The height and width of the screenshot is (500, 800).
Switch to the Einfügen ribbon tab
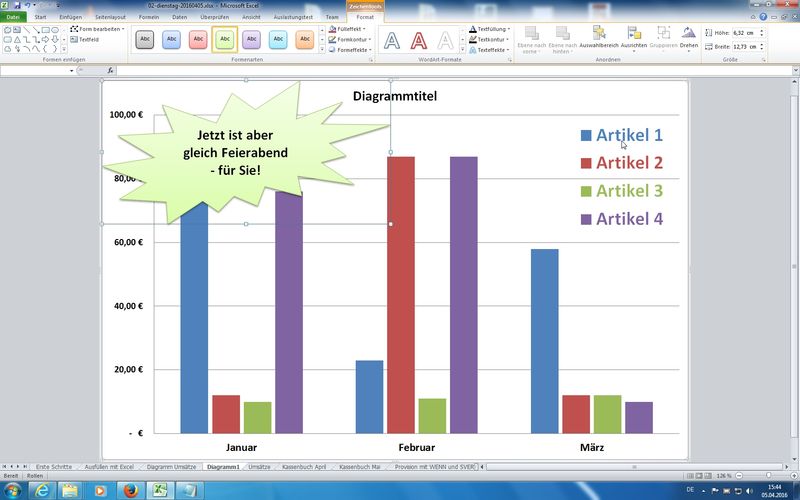[70, 17]
